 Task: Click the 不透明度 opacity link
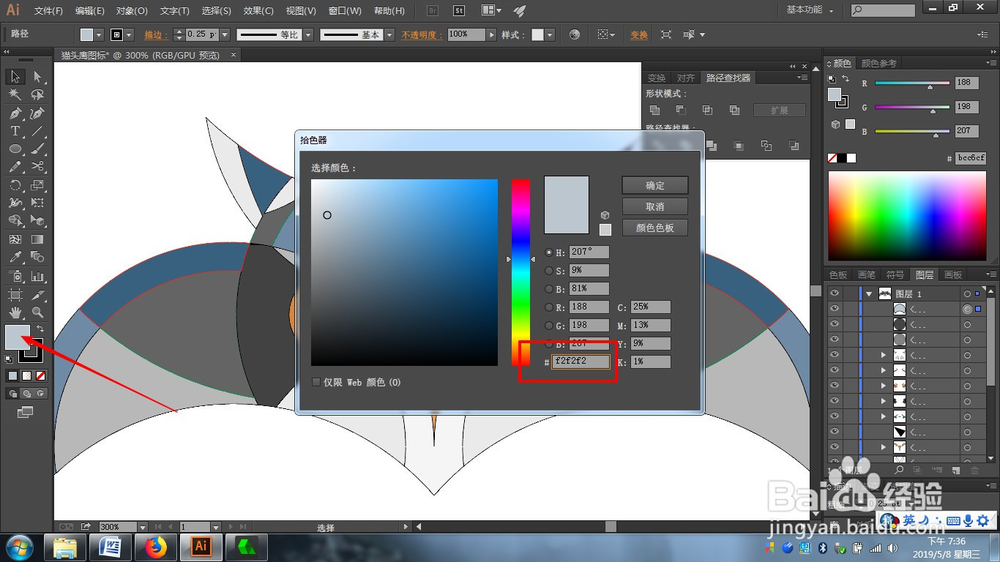[x=422, y=34]
